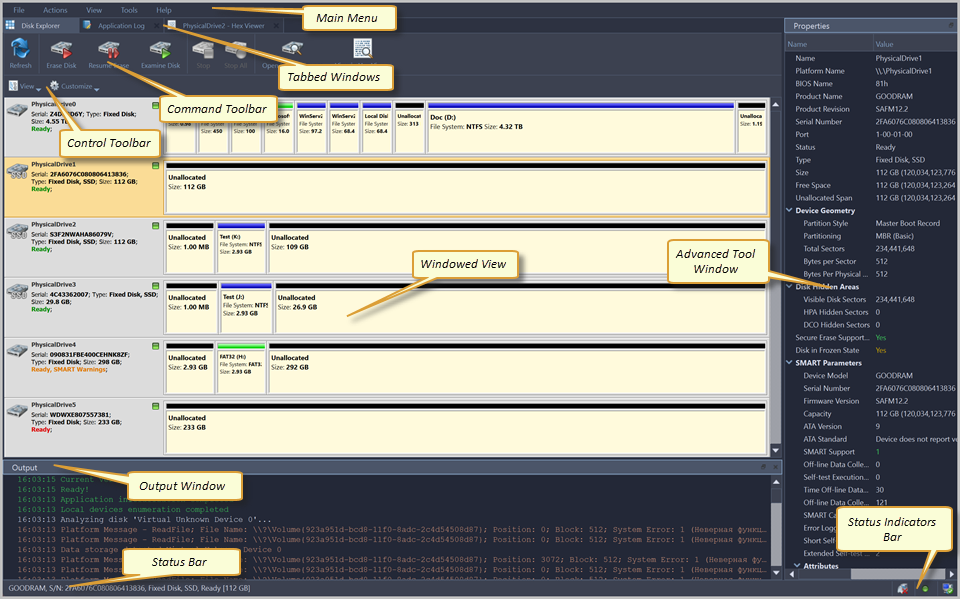Select the PhysicalDrive2 disk icon

(x=17, y=232)
